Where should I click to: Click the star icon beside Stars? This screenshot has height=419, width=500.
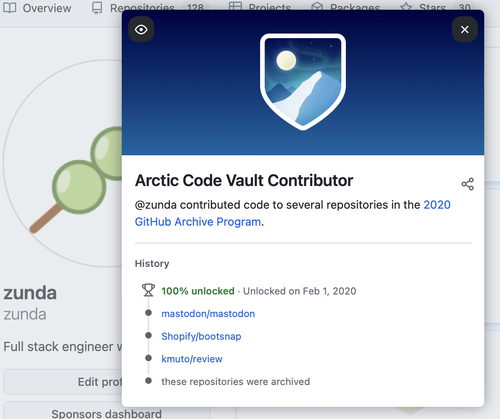pos(406,7)
